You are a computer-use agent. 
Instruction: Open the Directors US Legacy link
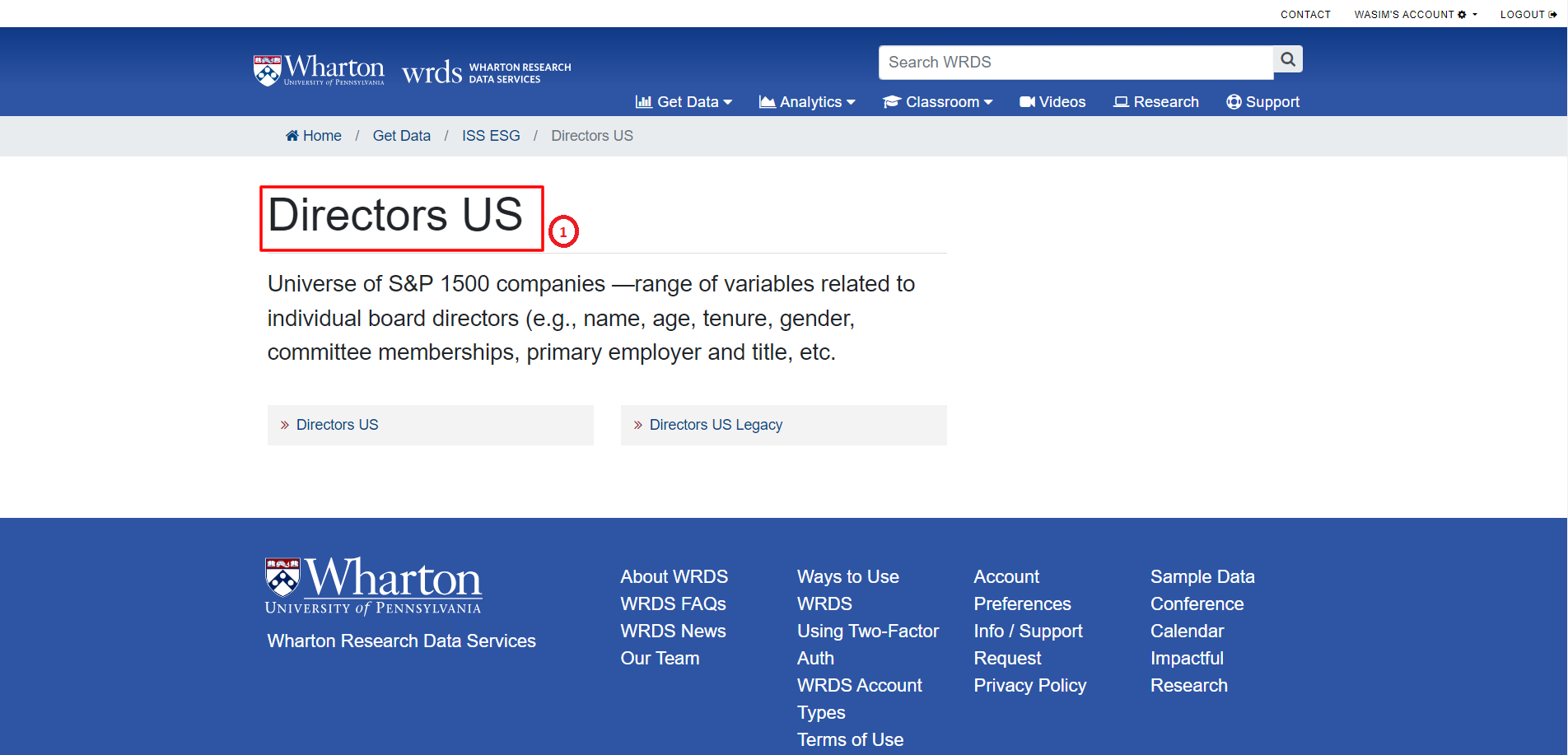[x=716, y=425]
